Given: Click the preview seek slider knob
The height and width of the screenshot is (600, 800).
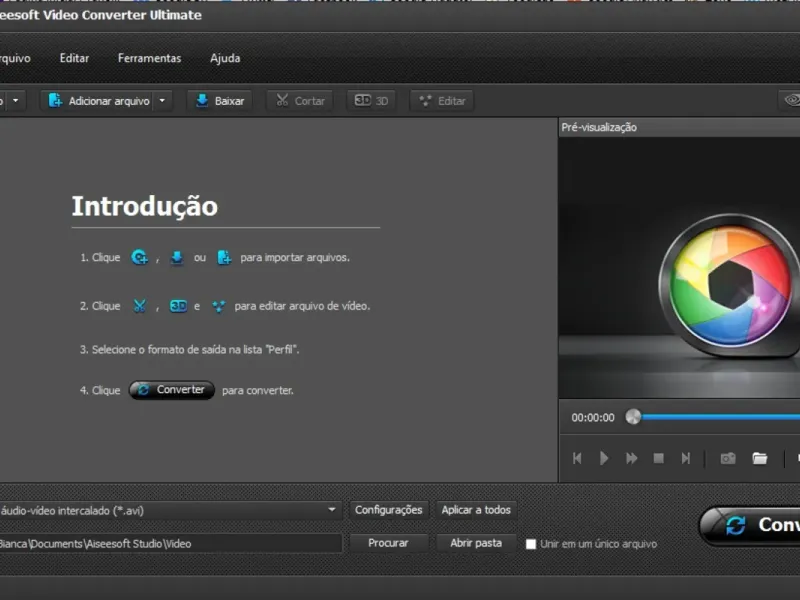Looking at the screenshot, I should pos(633,417).
